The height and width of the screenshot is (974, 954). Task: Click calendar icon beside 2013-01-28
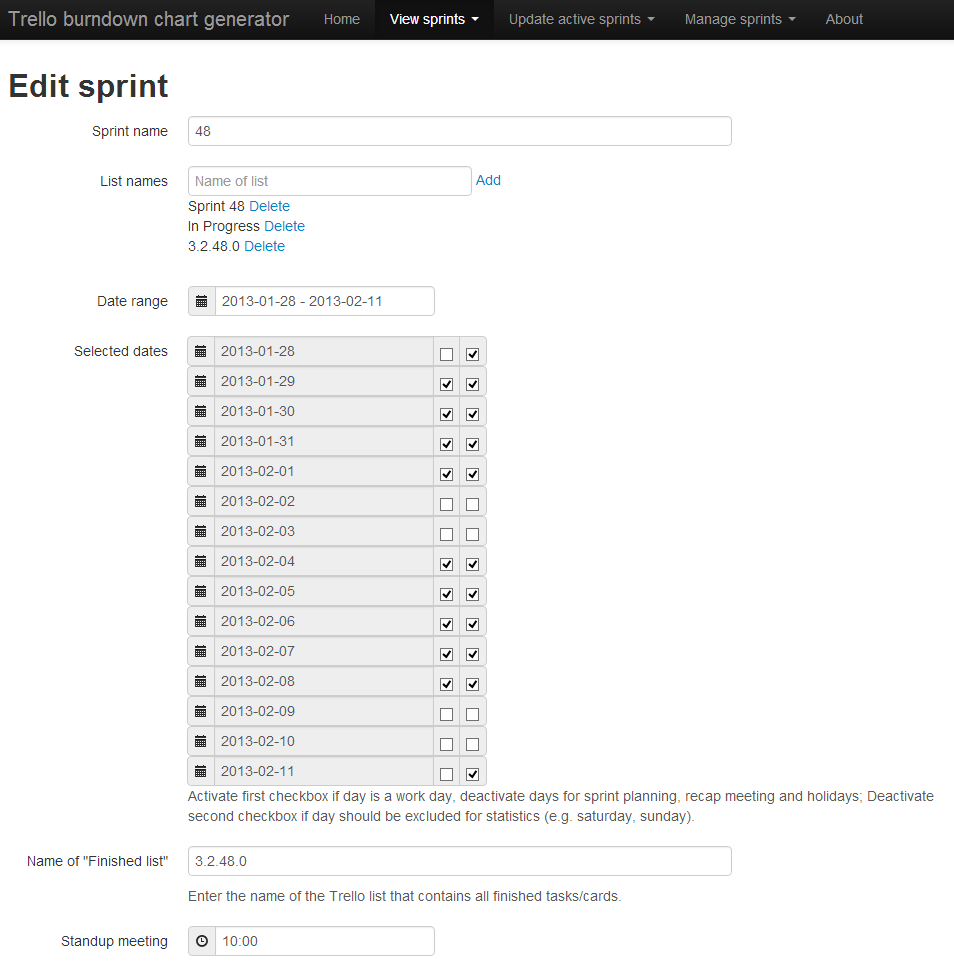tap(201, 352)
